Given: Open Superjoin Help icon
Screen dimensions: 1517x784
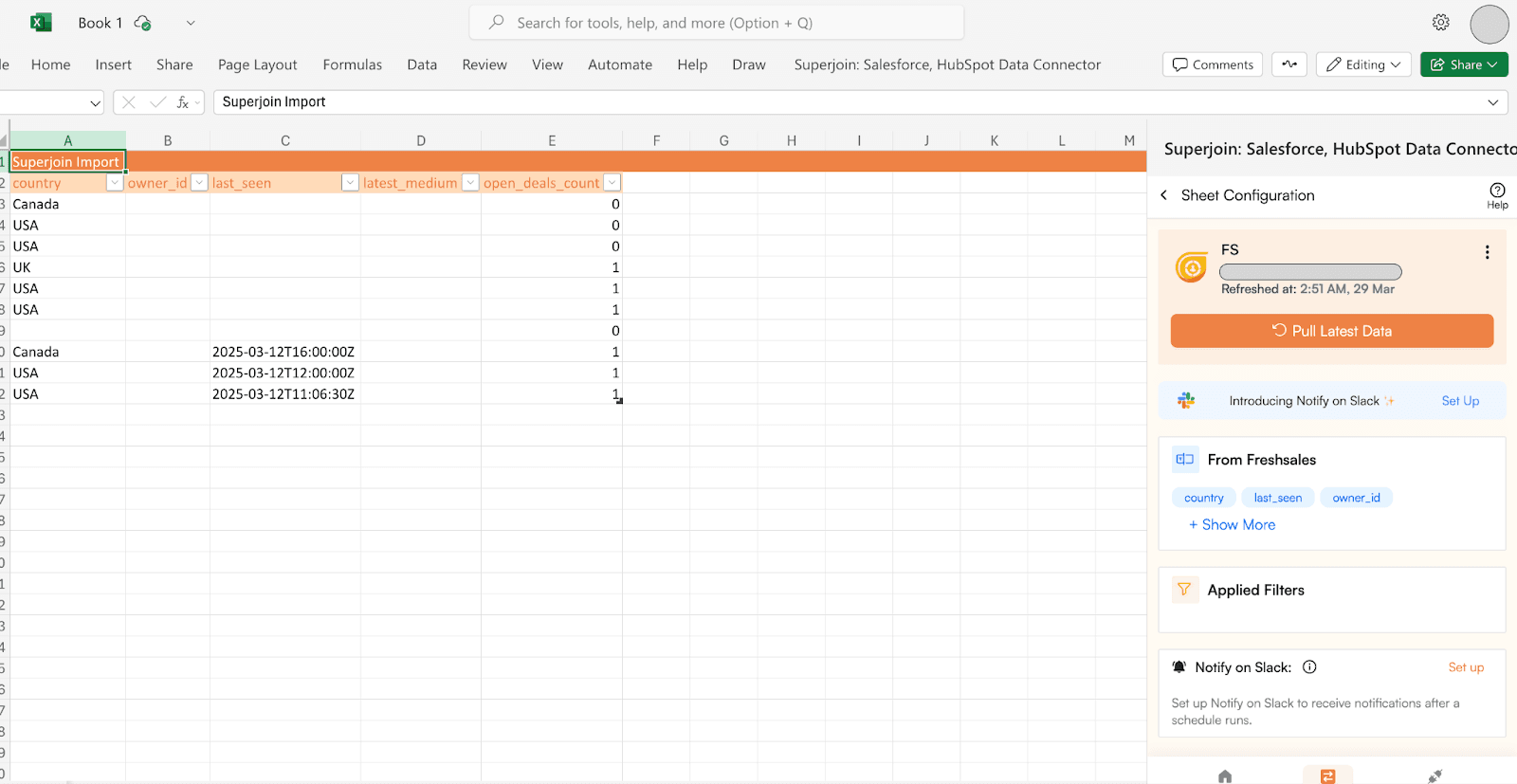Looking at the screenshot, I should coord(1497,195).
